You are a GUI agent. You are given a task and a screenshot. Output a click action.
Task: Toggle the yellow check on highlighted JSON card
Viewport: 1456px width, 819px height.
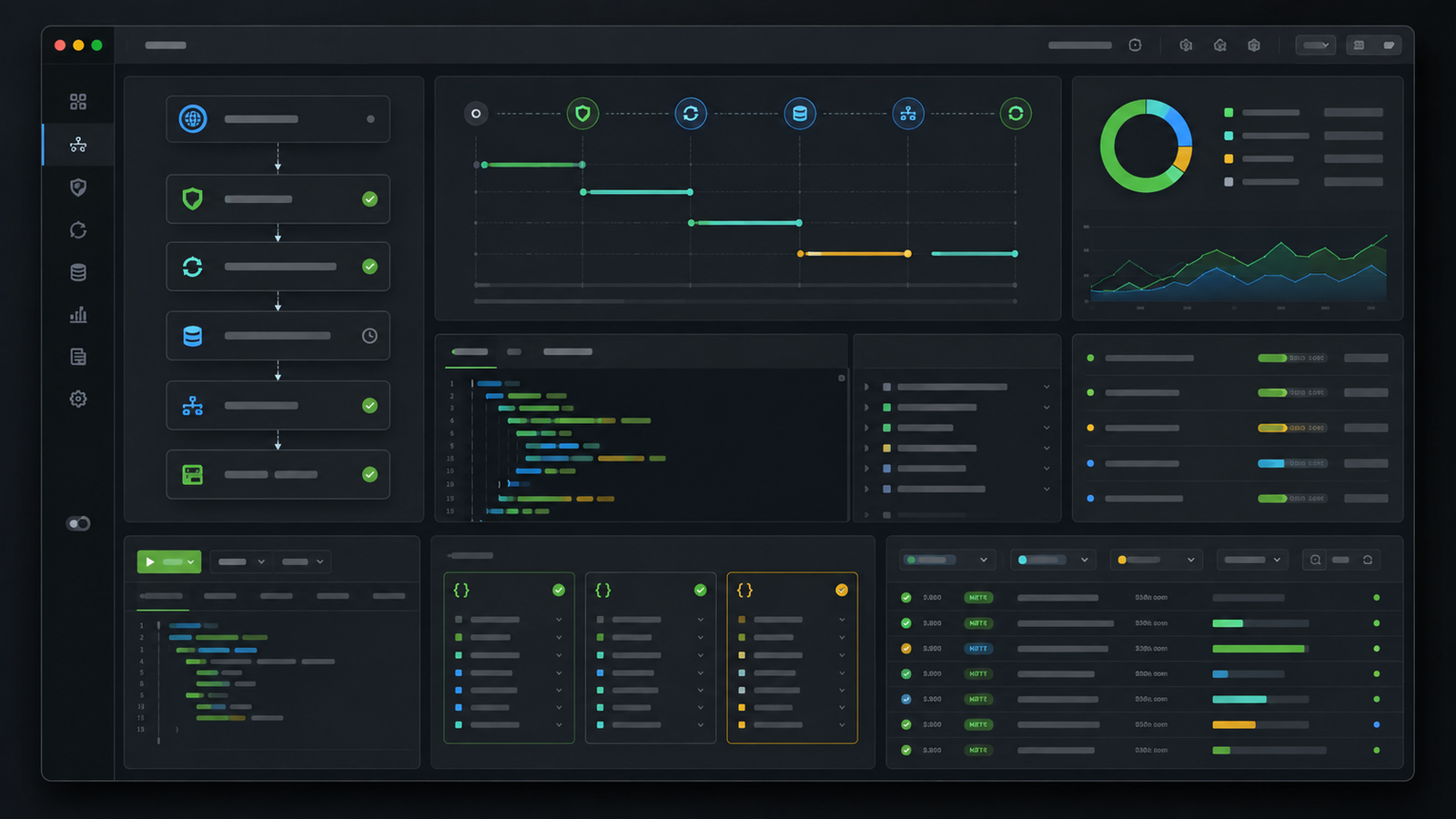click(842, 590)
